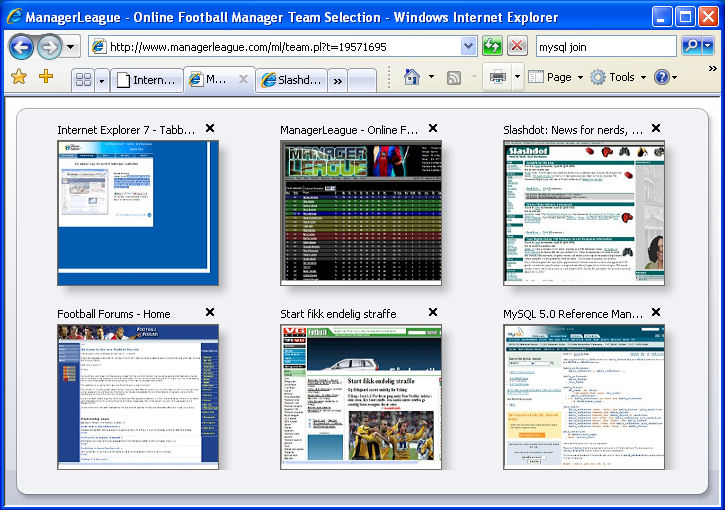The width and height of the screenshot is (725, 510).
Task: Open the tab list dropdown arrow
Action: pyautogui.click(x=102, y=80)
